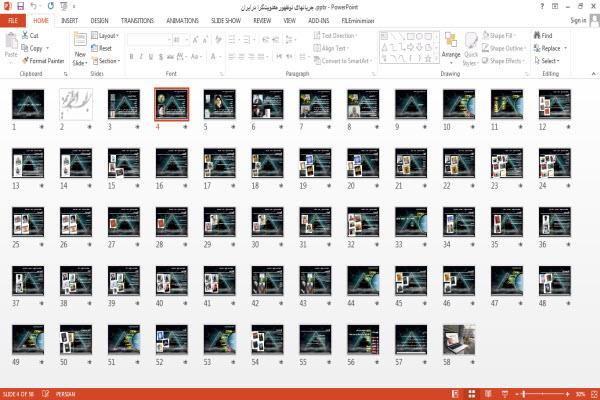Open the font name combo box

(x=149, y=40)
